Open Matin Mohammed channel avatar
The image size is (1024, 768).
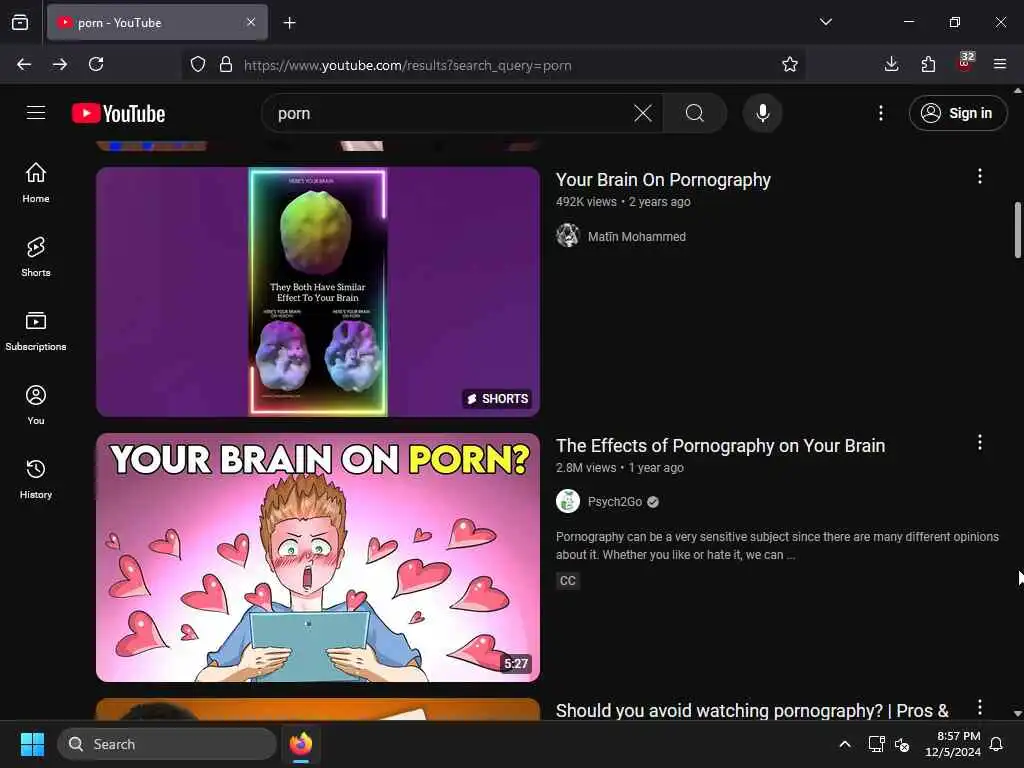(x=568, y=236)
